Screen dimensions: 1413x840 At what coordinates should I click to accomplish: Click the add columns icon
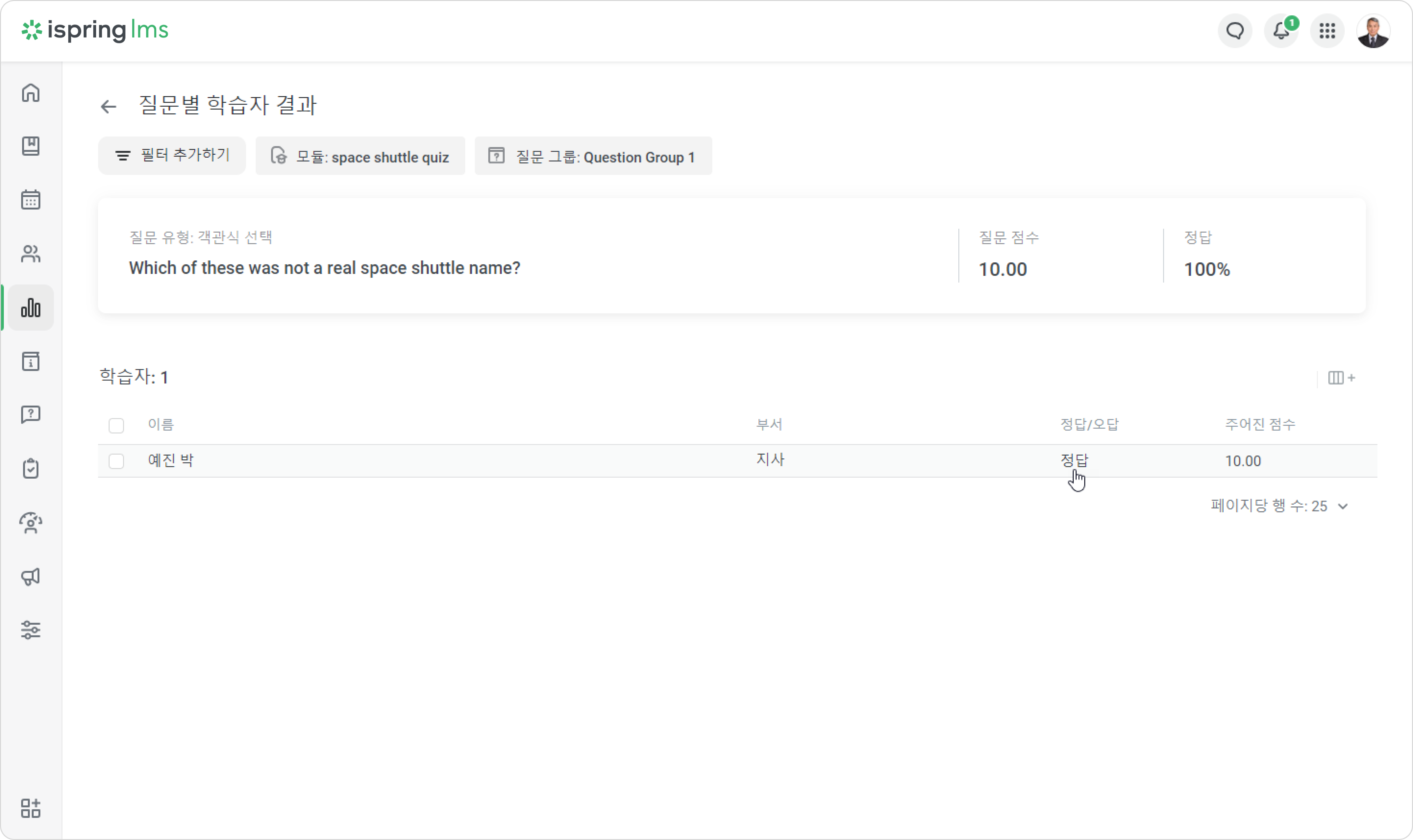1341,377
